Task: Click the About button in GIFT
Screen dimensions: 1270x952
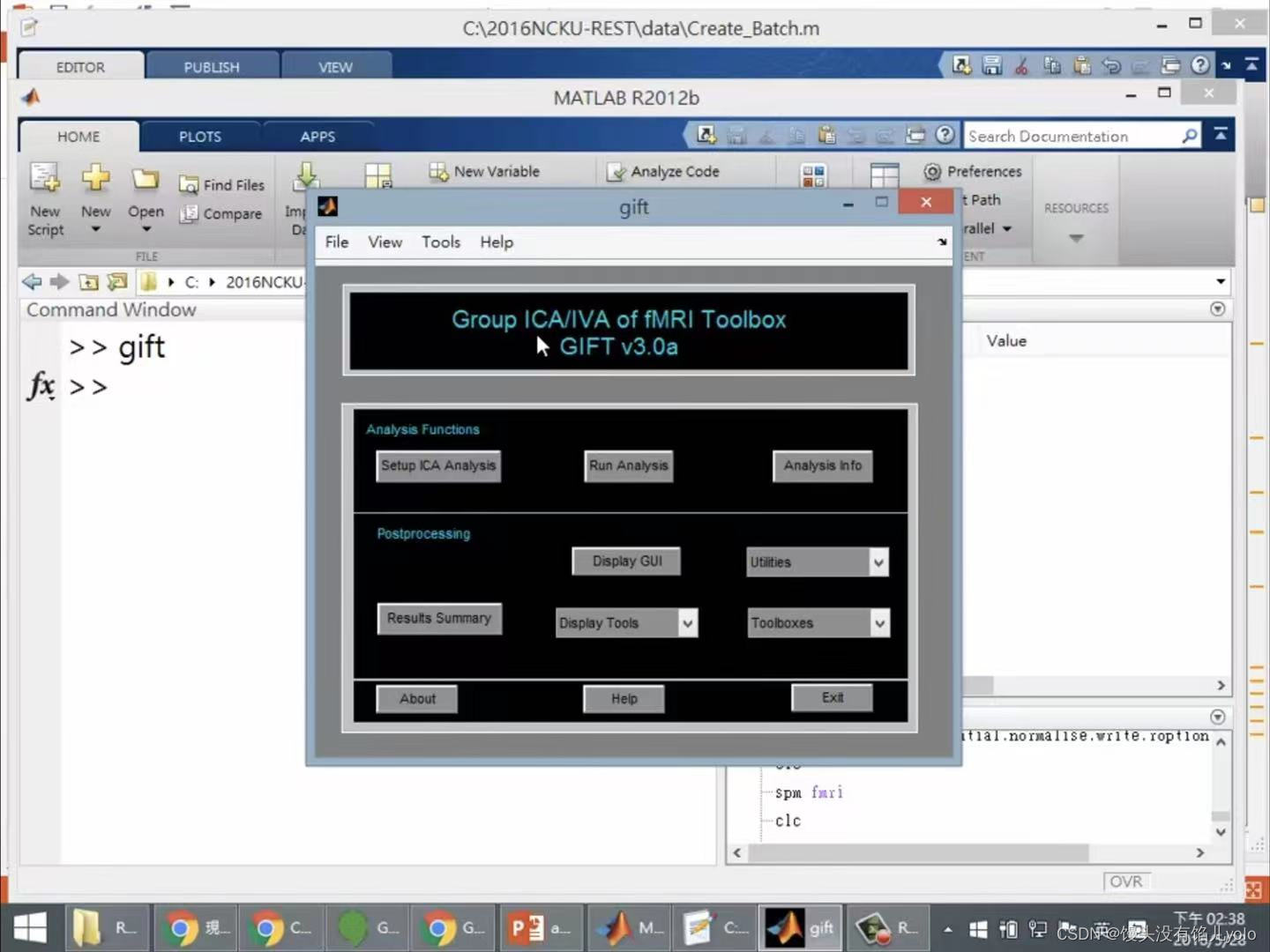Action: pos(417,699)
